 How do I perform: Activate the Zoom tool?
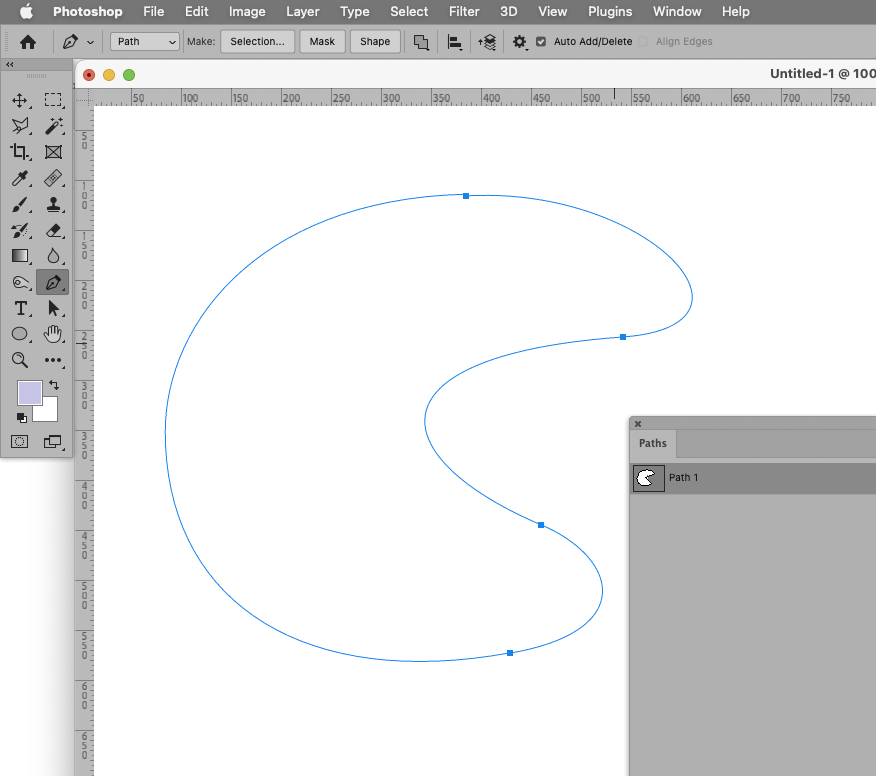(20, 360)
